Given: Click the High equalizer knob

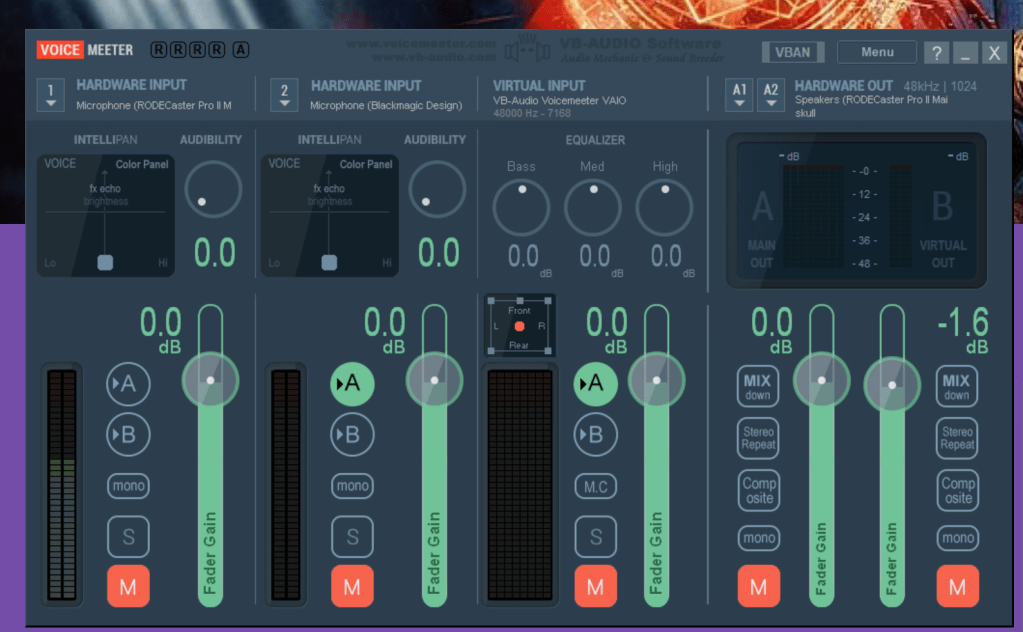Looking at the screenshot, I should click(x=664, y=208).
